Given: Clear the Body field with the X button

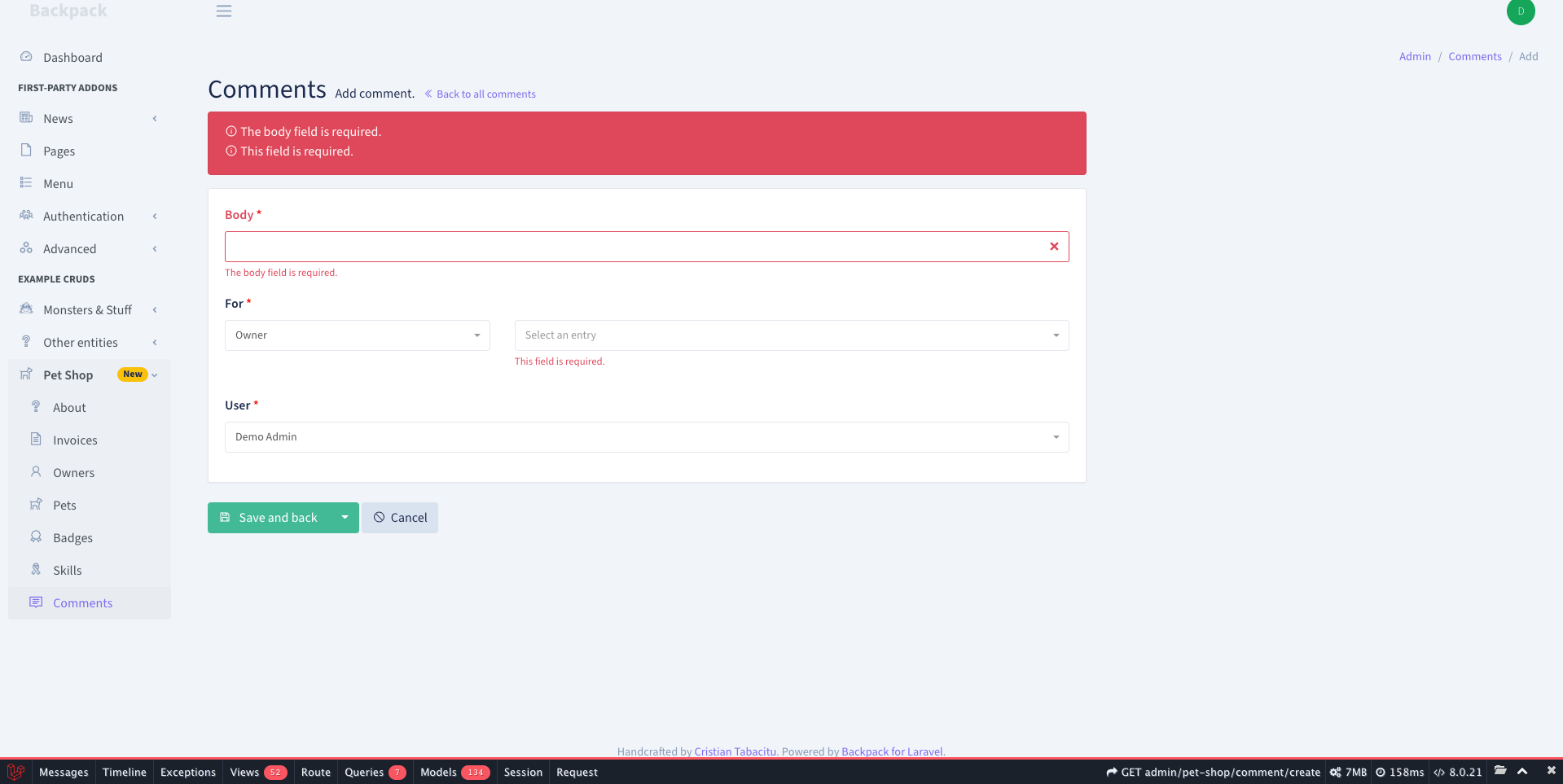Looking at the screenshot, I should [1054, 246].
